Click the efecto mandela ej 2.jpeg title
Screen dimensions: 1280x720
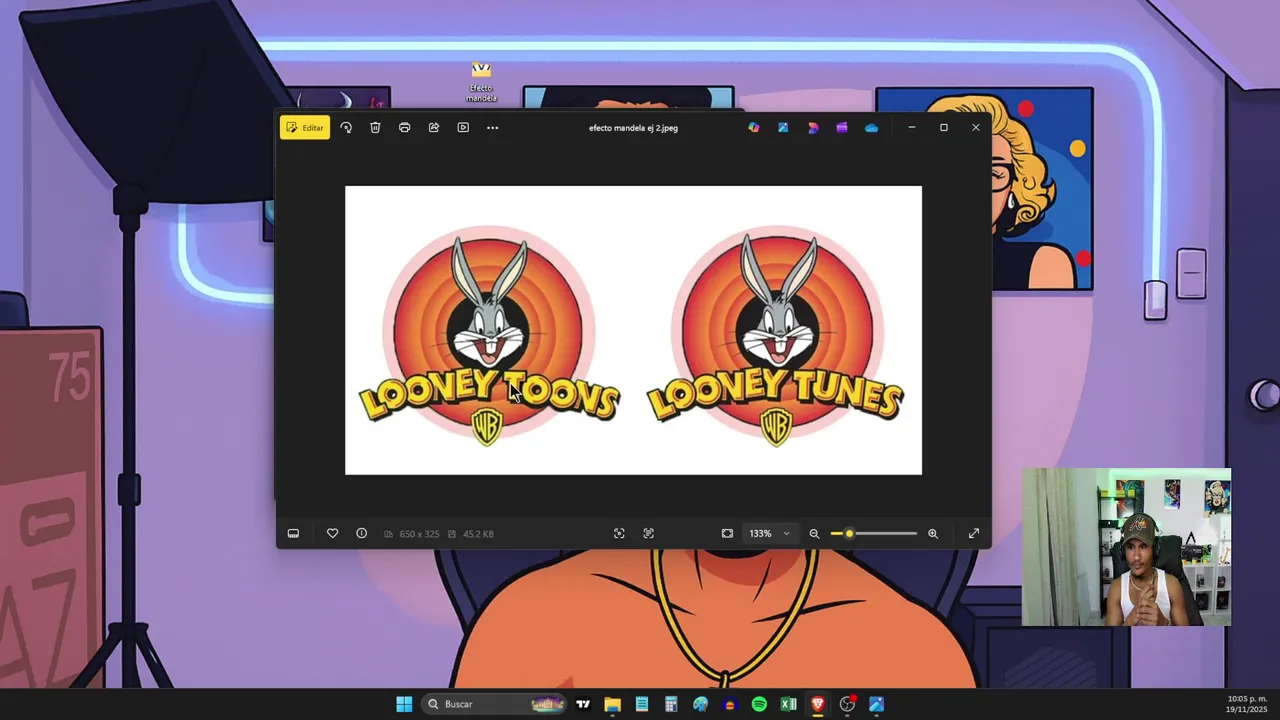[x=633, y=128]
